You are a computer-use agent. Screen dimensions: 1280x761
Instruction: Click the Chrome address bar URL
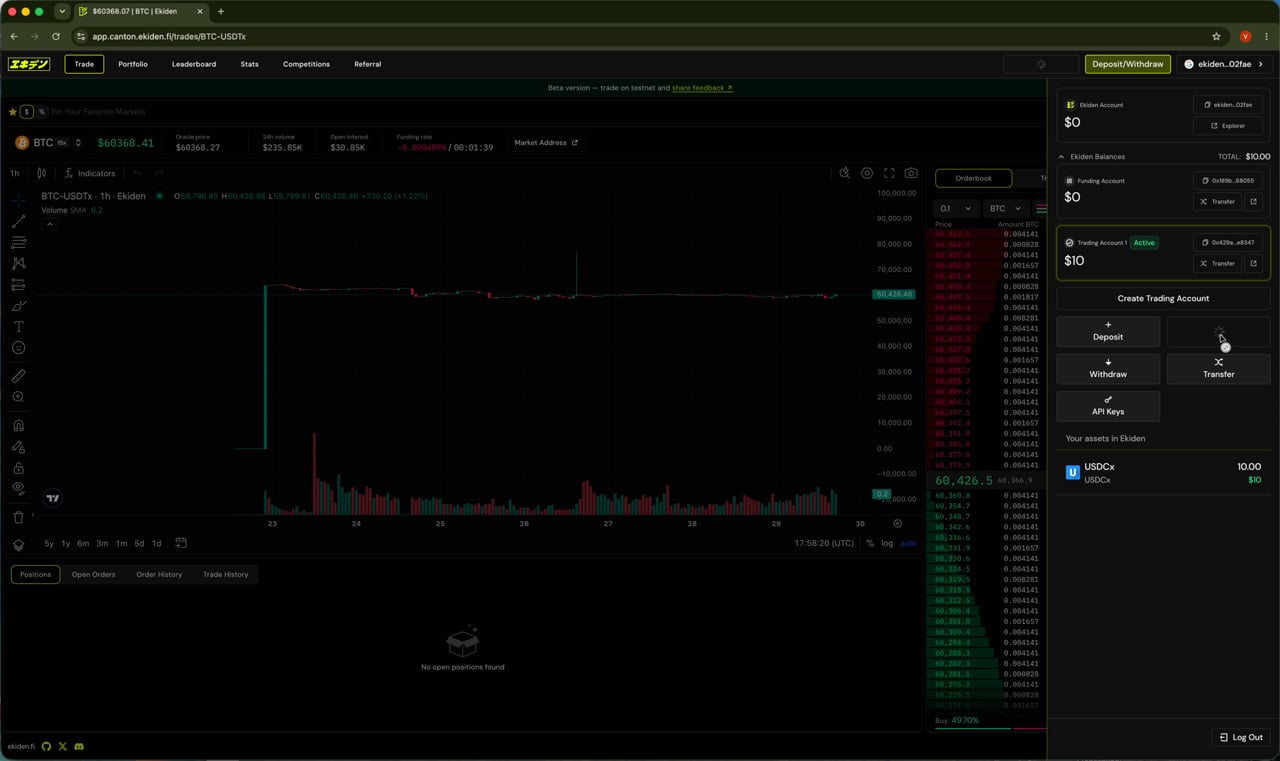click(x=169, y=36)
